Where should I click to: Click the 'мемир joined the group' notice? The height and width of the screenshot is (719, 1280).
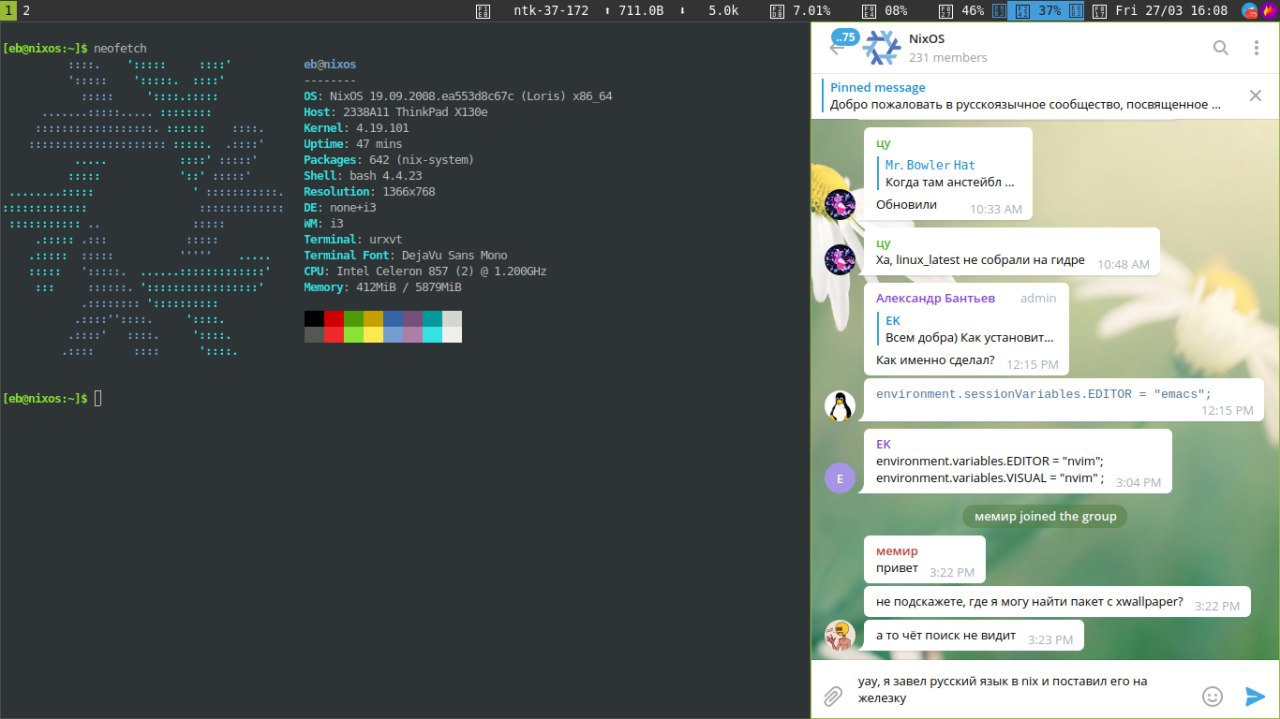(1045, 516)
